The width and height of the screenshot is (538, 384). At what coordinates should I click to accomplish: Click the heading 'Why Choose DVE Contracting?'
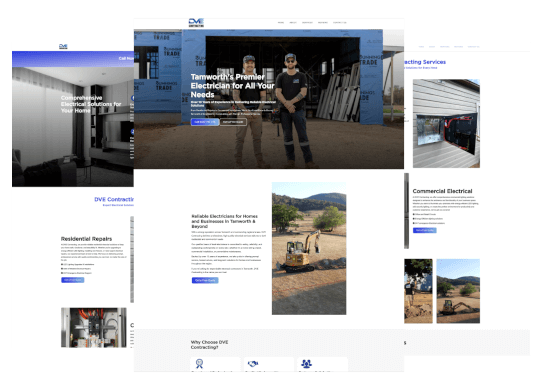pos(209,345)
